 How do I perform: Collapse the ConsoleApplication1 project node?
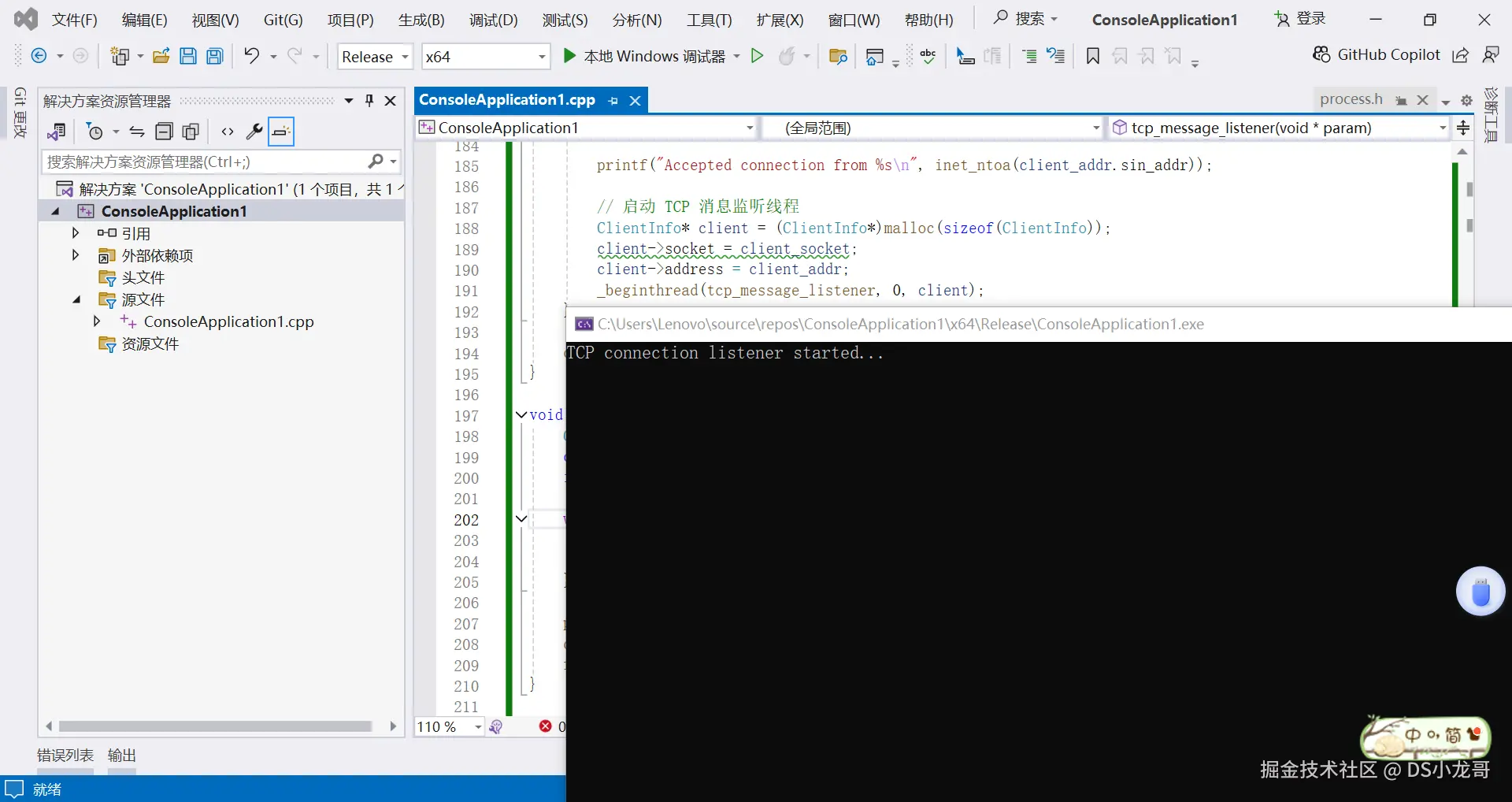(55, 211)
